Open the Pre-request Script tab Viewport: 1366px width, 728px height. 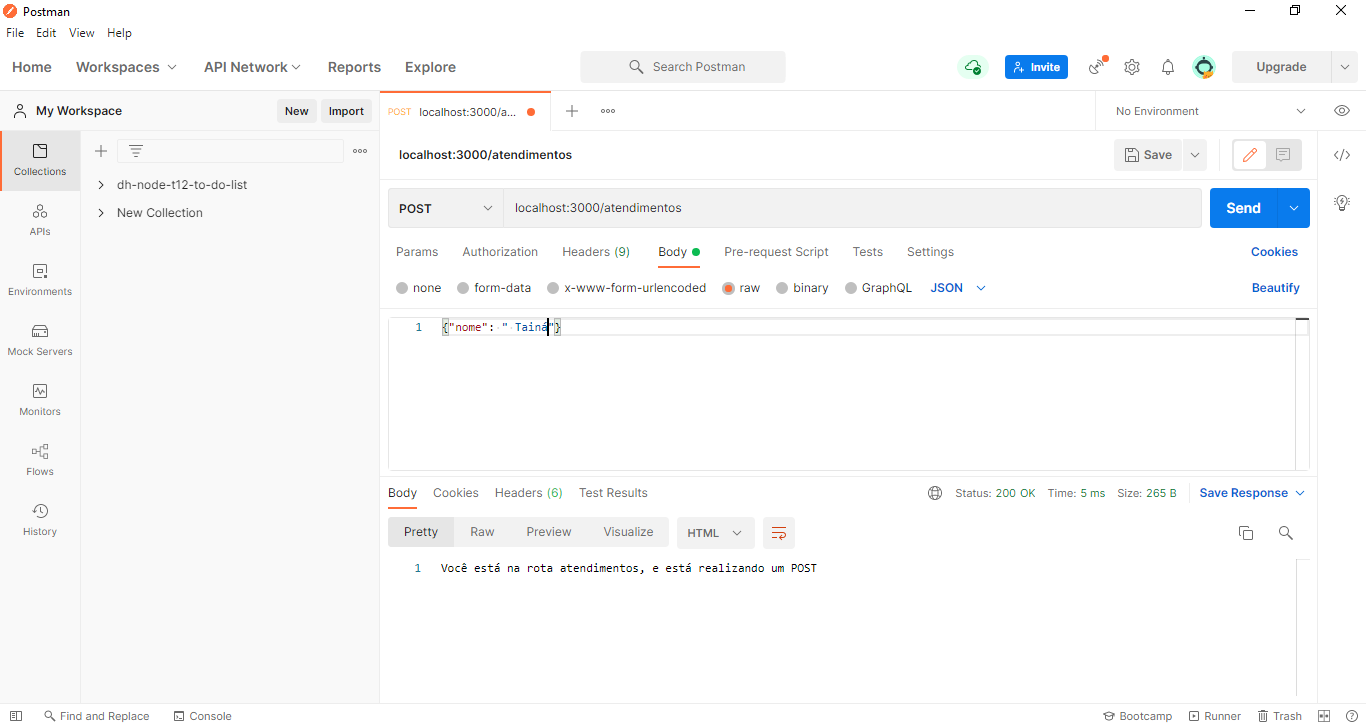pyautogui.click(x=776, y=252)
